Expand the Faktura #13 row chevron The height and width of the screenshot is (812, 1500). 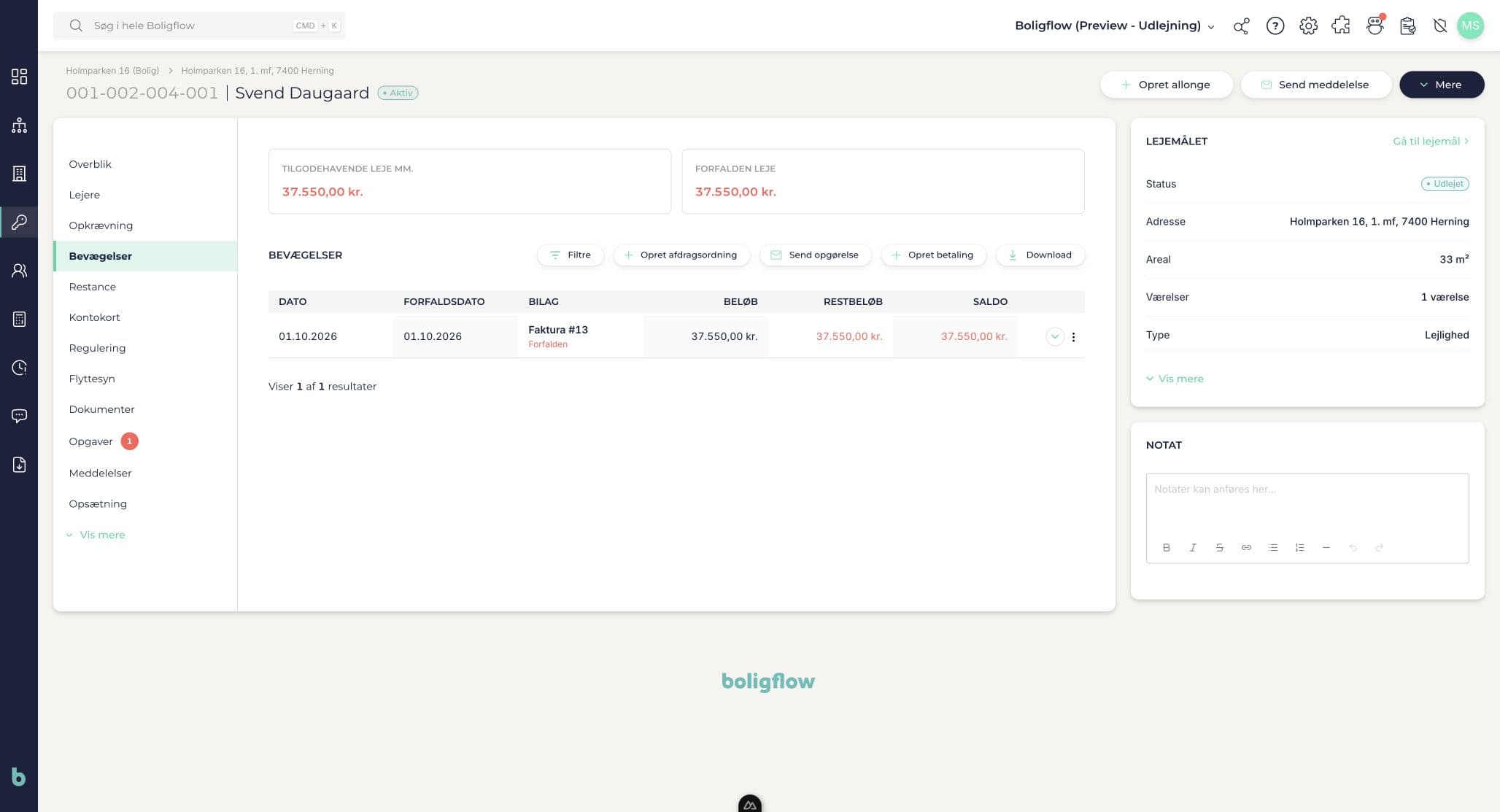pos(1054,337)
